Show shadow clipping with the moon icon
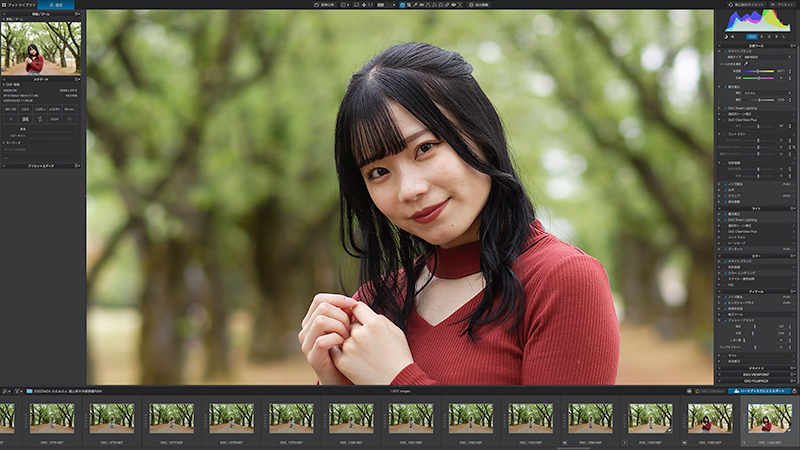 coord(726,37)
